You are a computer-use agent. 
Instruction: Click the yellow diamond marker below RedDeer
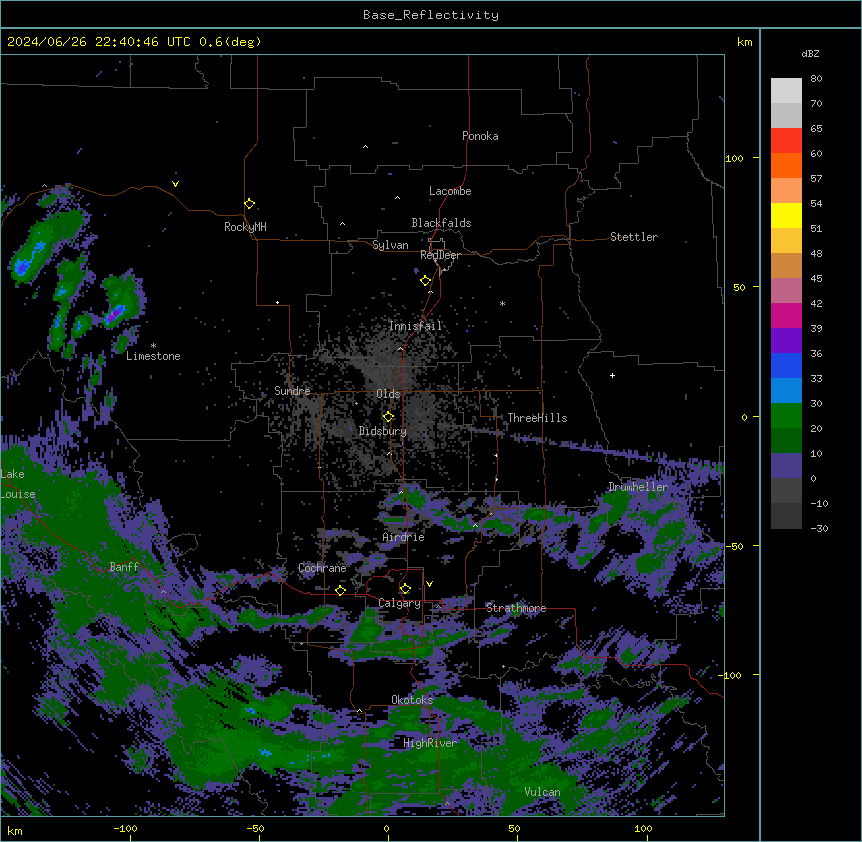coord(425,281)
